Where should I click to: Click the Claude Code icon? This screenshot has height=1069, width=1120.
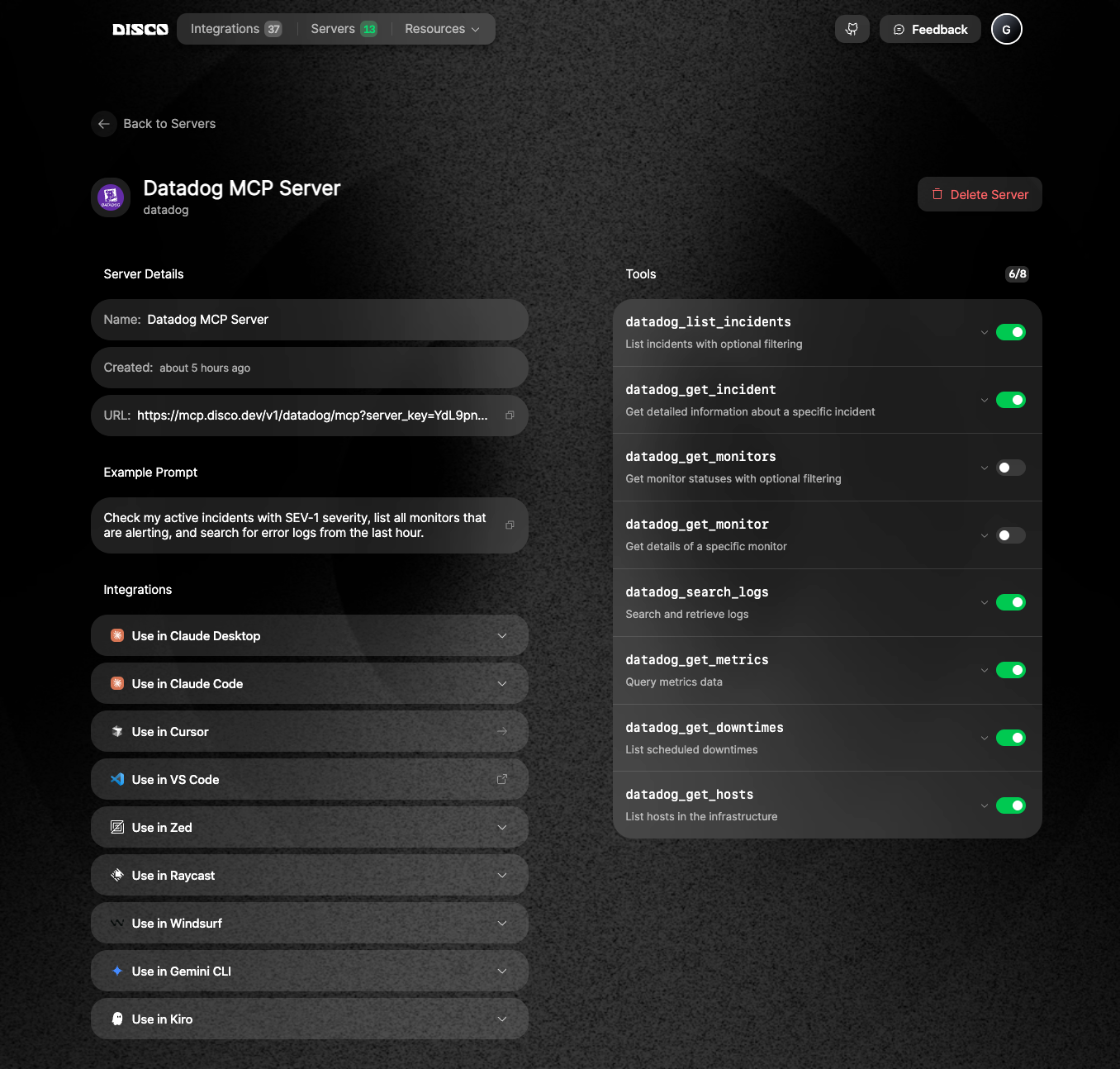pyautogui.click(x=117, y=684)
